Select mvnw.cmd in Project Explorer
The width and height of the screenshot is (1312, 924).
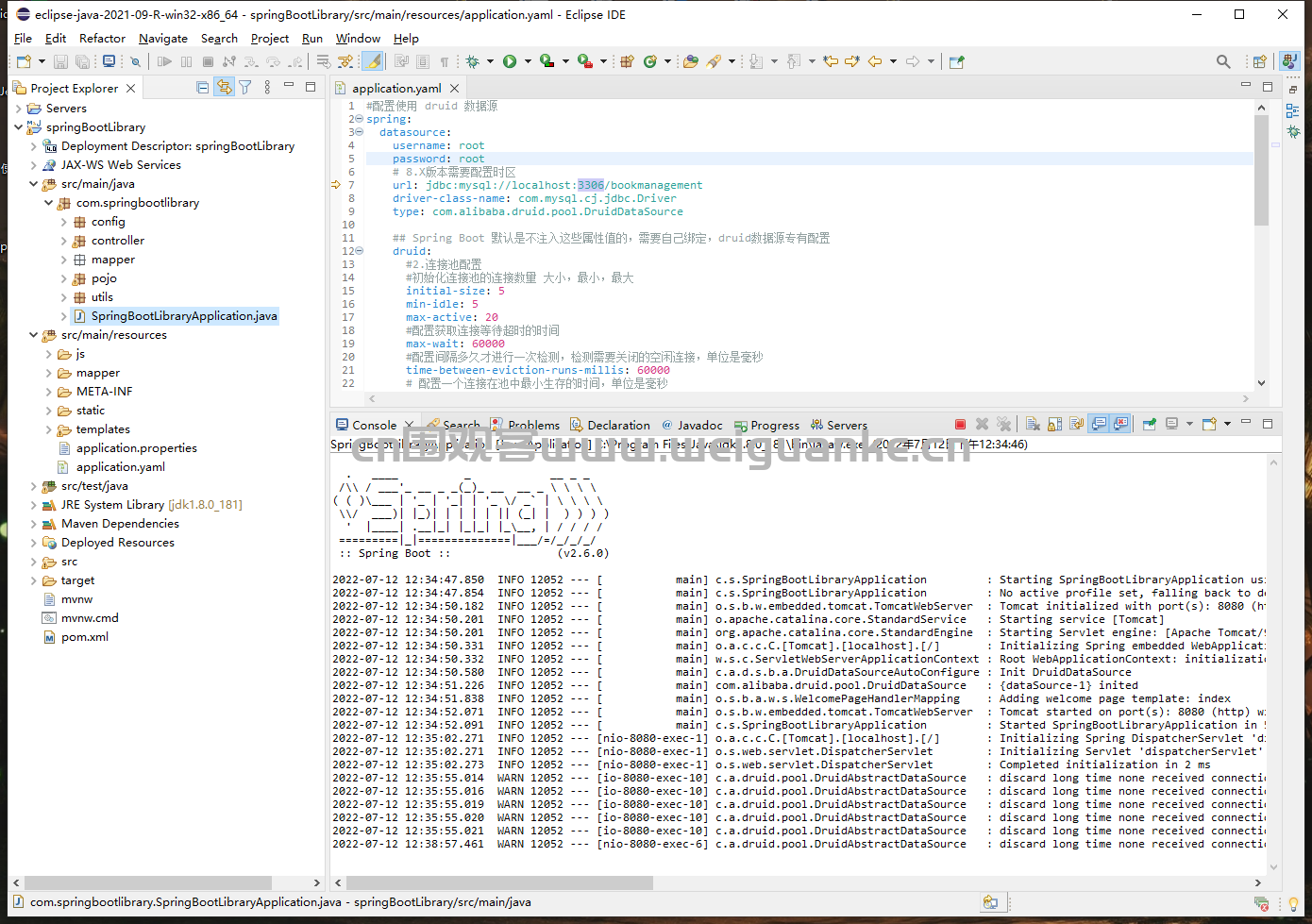click(90, 618)
